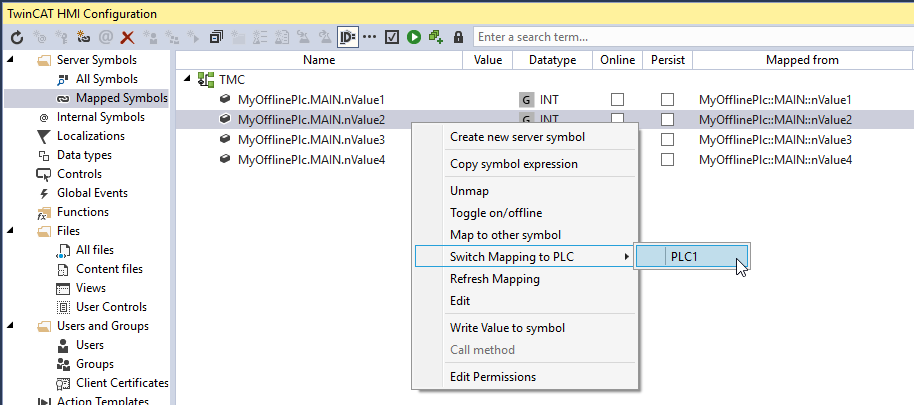Collapse the Files tree node
Viewport: 914px width, 405px height.
11,231
